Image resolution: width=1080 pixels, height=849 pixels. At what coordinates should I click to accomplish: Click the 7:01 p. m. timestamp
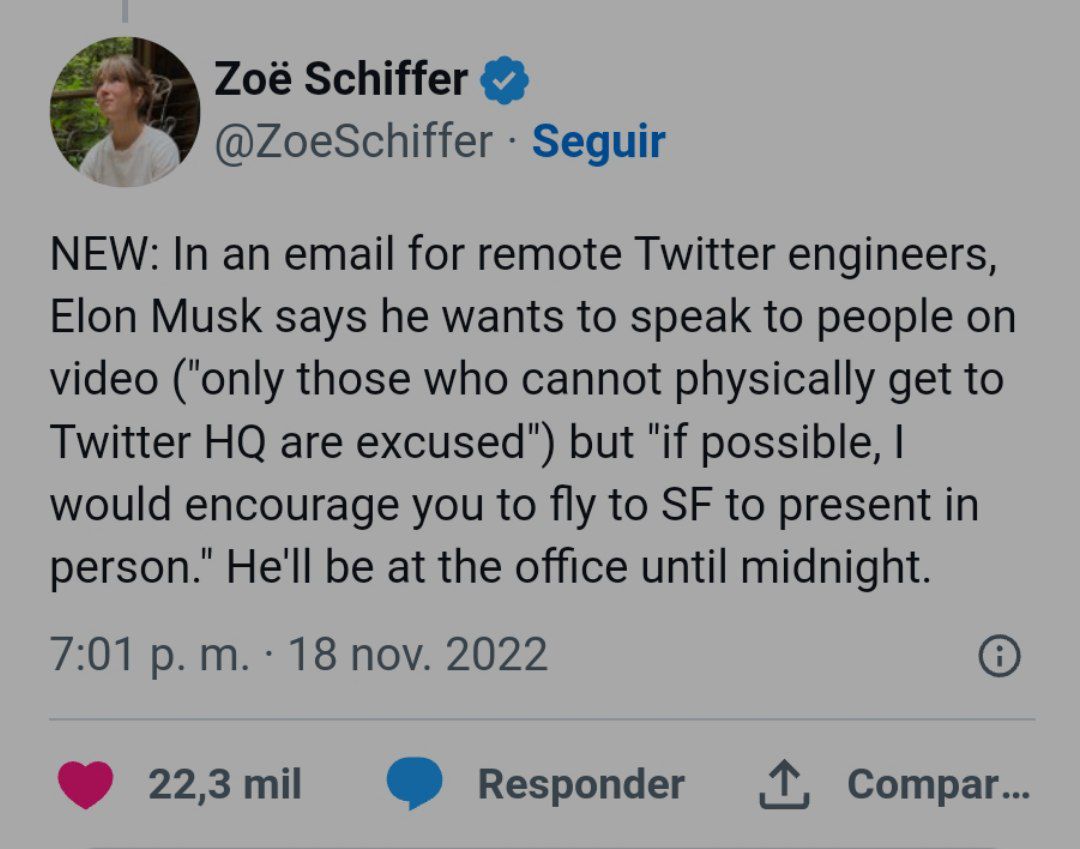point(149,654)
